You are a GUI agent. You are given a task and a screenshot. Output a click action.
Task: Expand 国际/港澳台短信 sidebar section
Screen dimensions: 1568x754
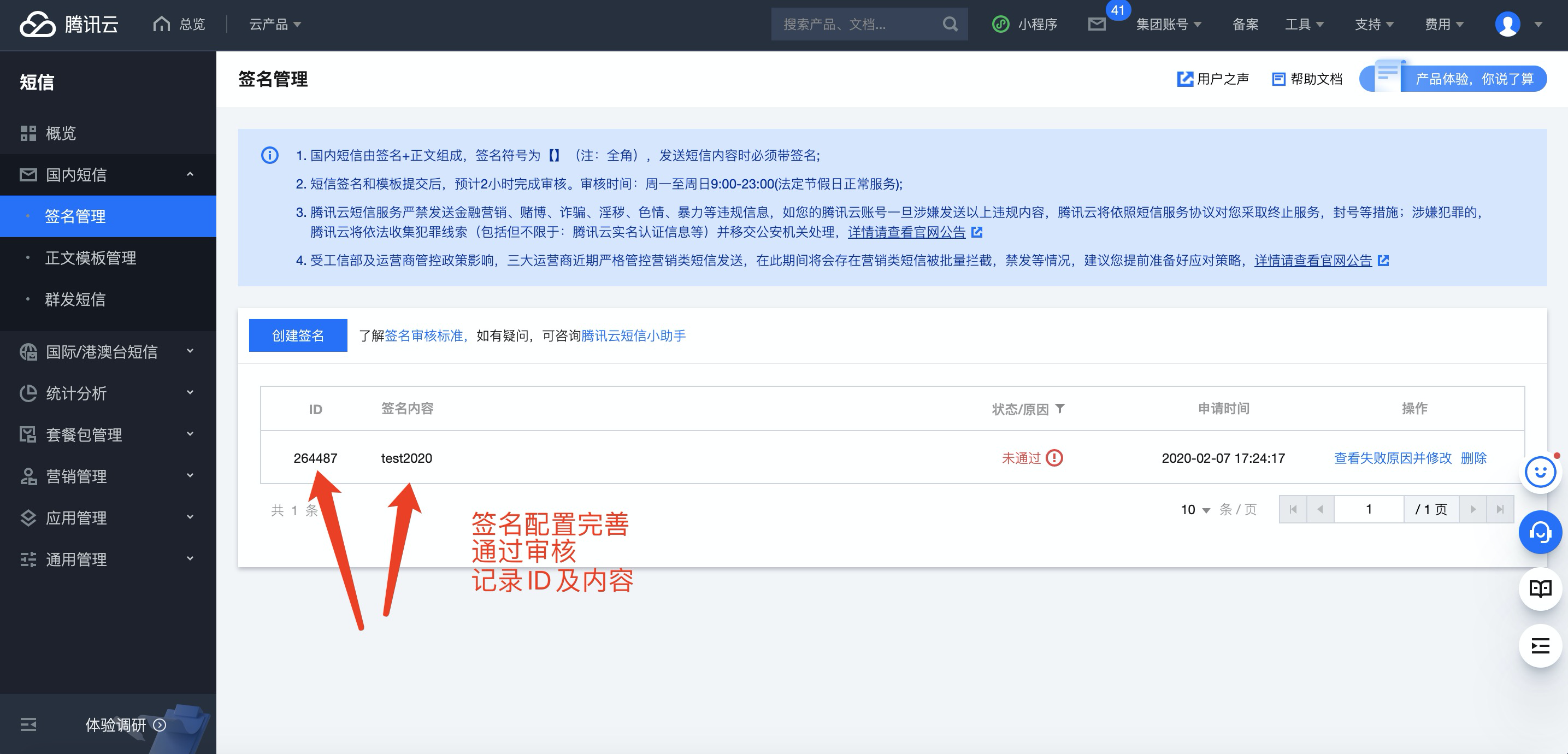(x=108, y=352)
